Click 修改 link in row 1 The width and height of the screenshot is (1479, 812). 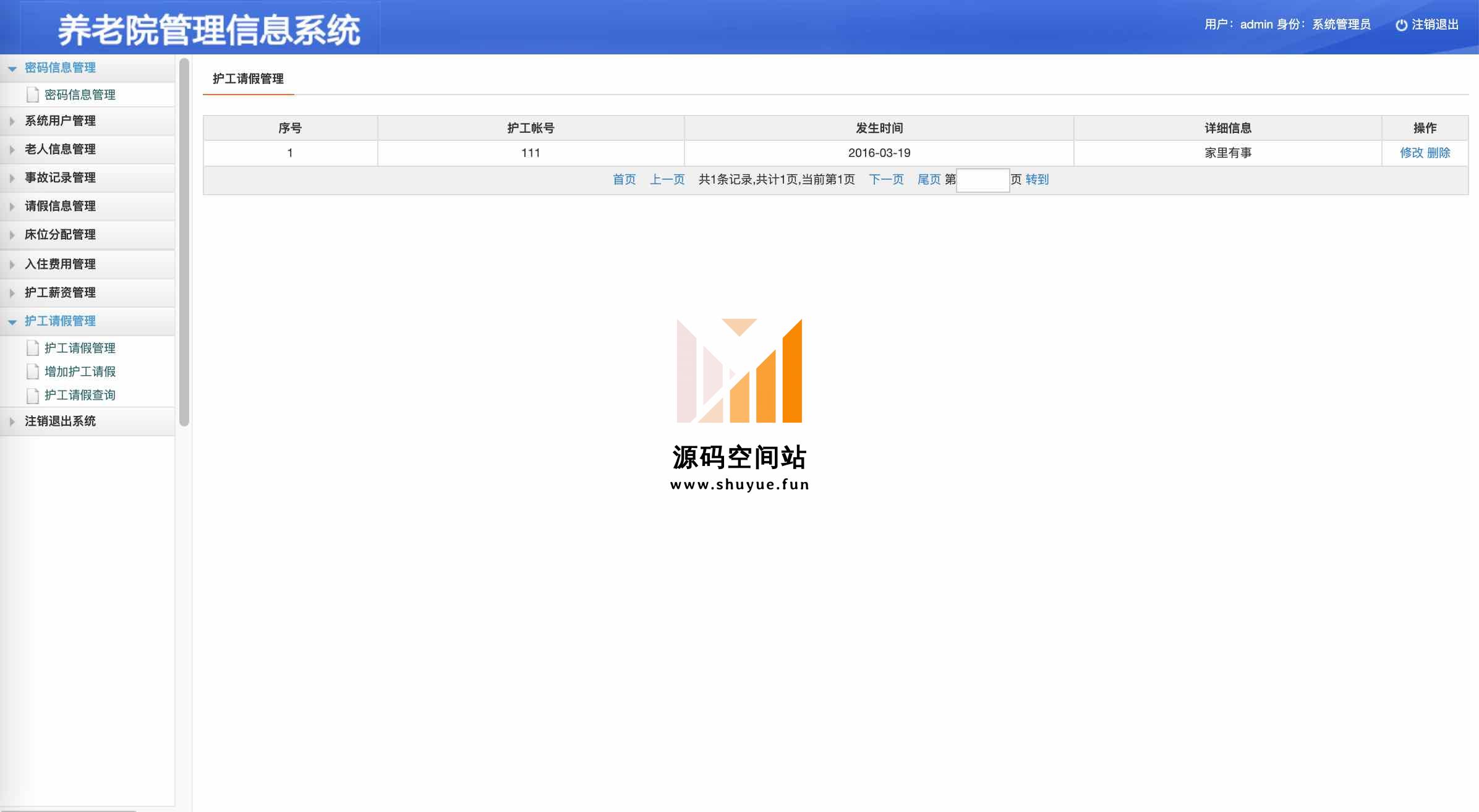click(1411, 153)
